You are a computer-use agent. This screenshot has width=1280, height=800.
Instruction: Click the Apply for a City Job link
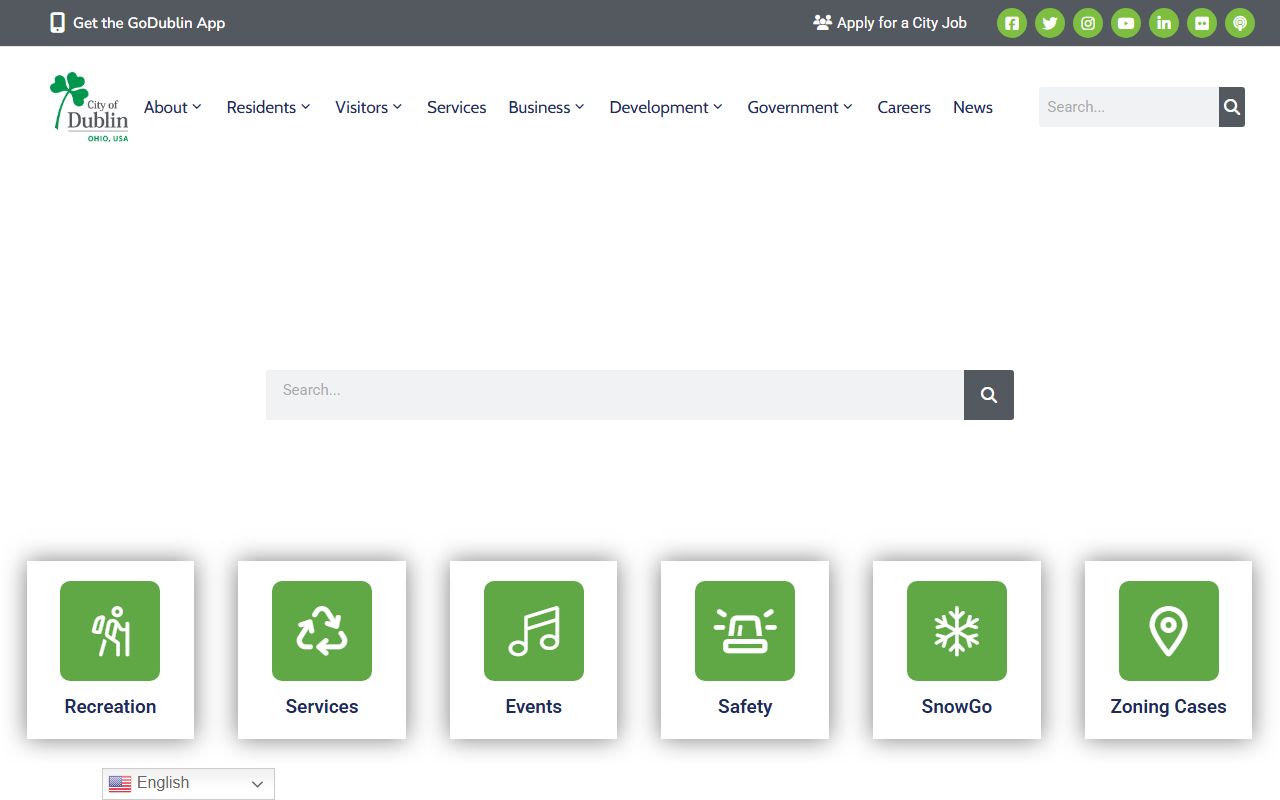[890, 23]
